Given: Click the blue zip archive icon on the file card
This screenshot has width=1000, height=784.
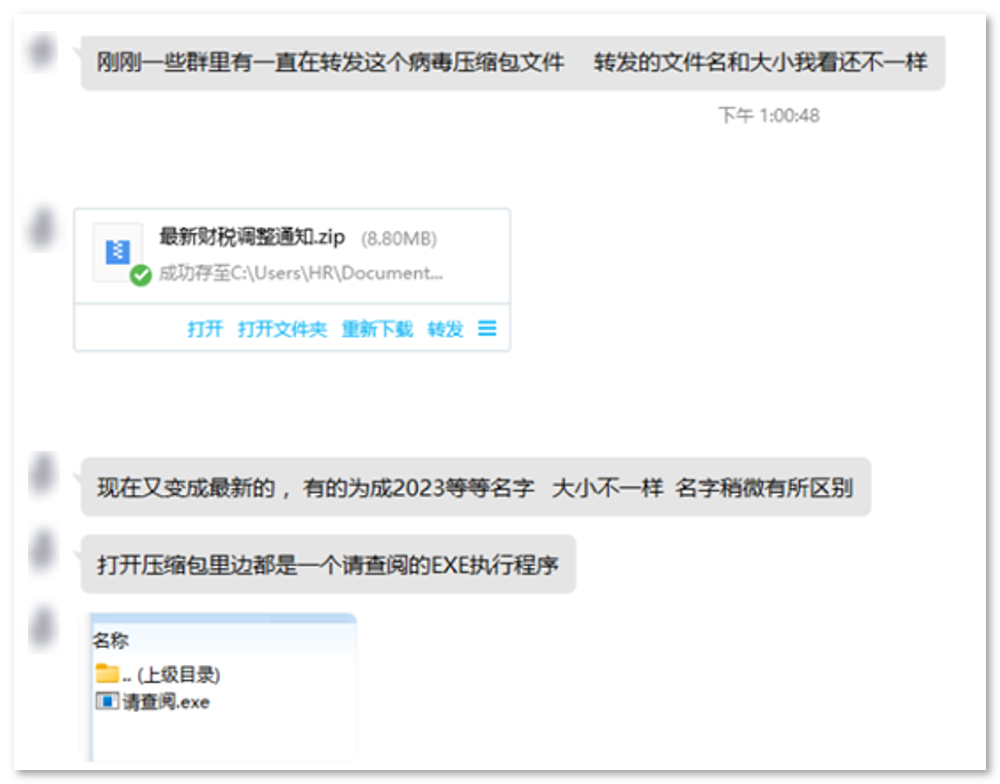Looking at the screenshot, I should [117, 252].
